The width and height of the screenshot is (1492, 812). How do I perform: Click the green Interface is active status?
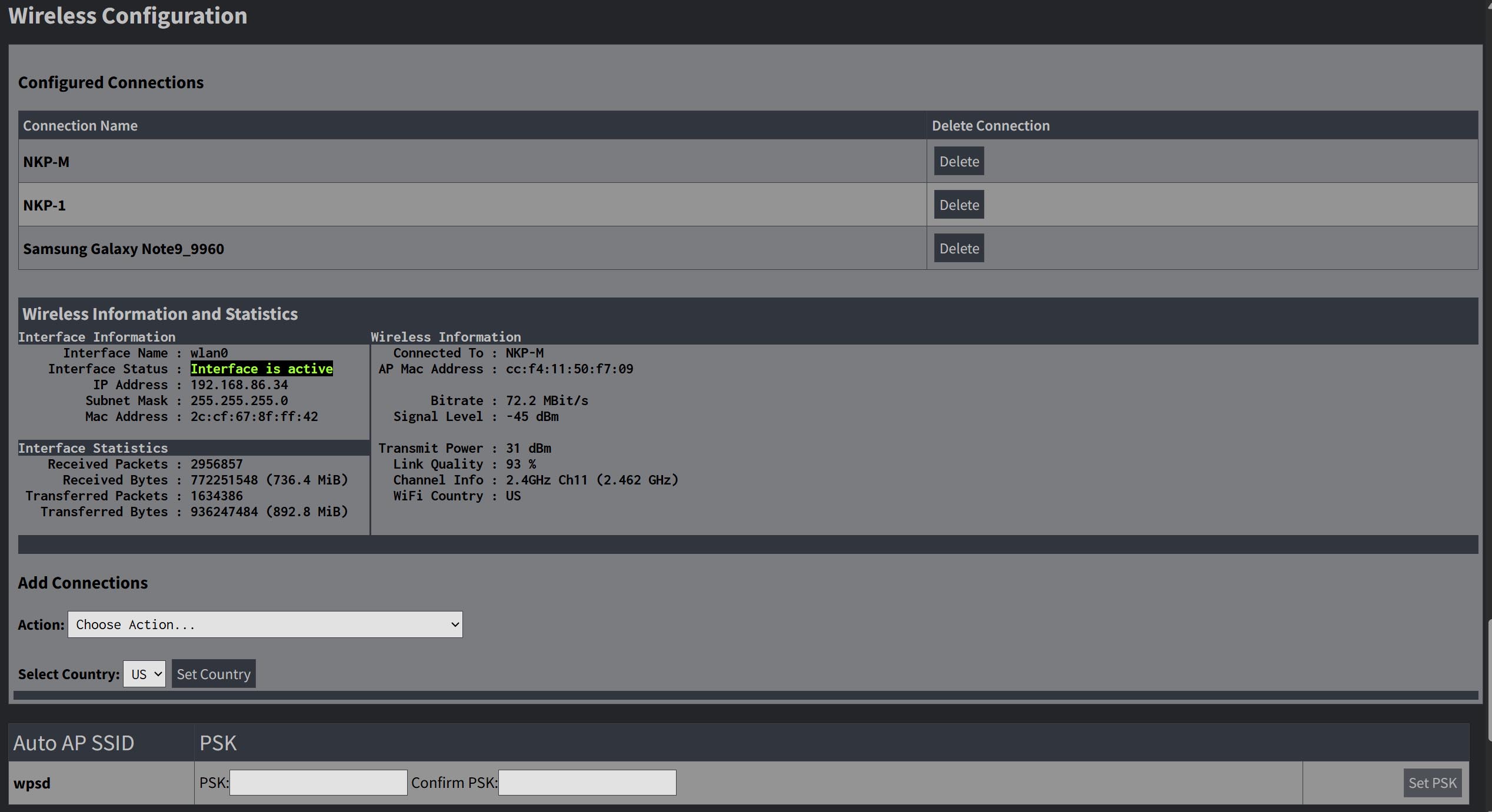(261, 369)
